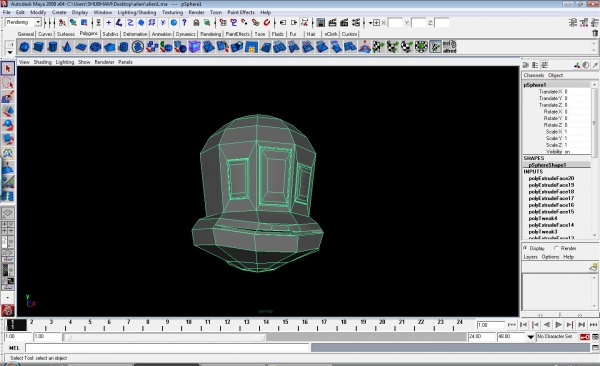Select the Render radio button

(x=556, y=248)
